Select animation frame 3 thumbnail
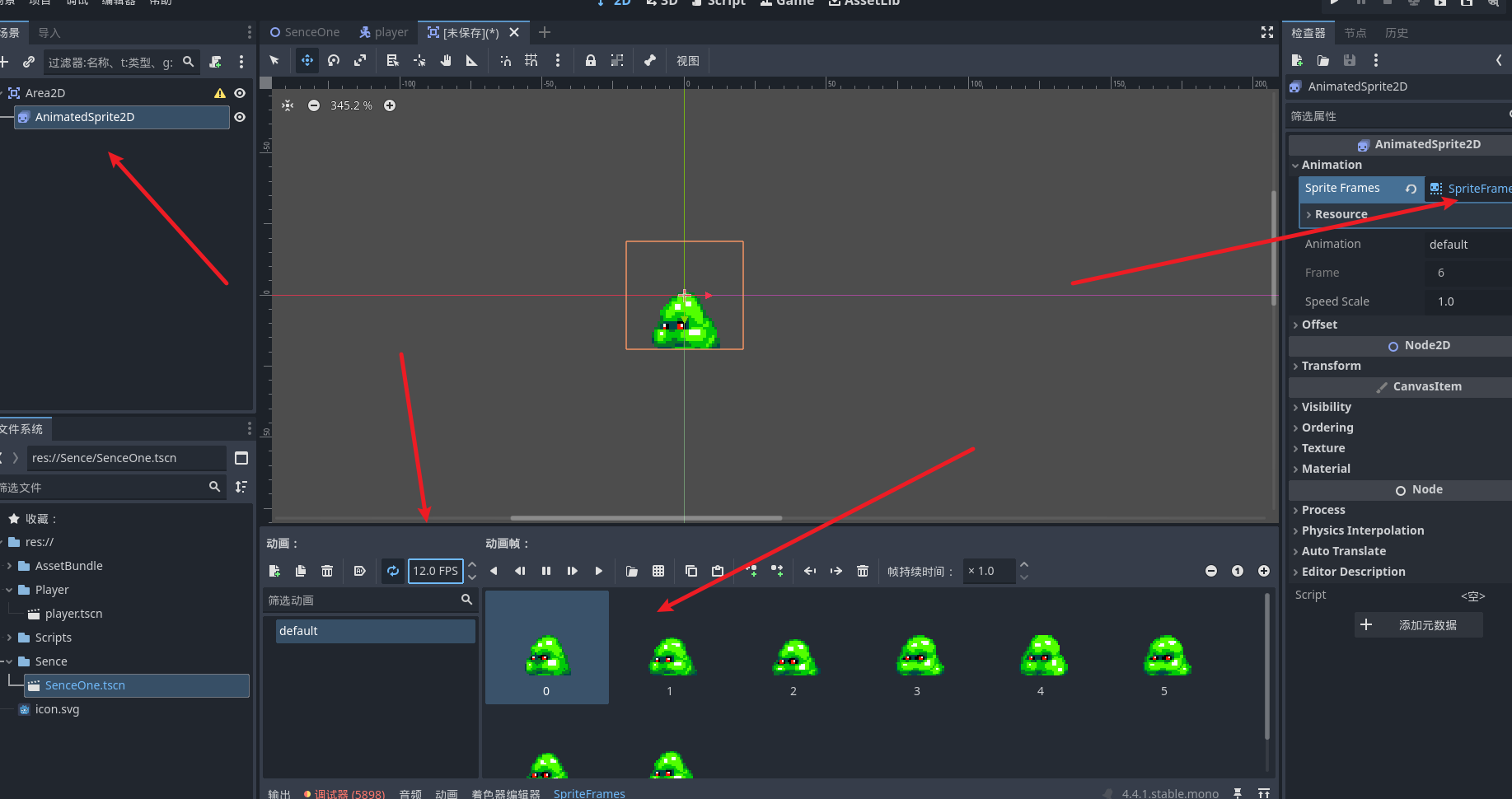 click(918, 659)
